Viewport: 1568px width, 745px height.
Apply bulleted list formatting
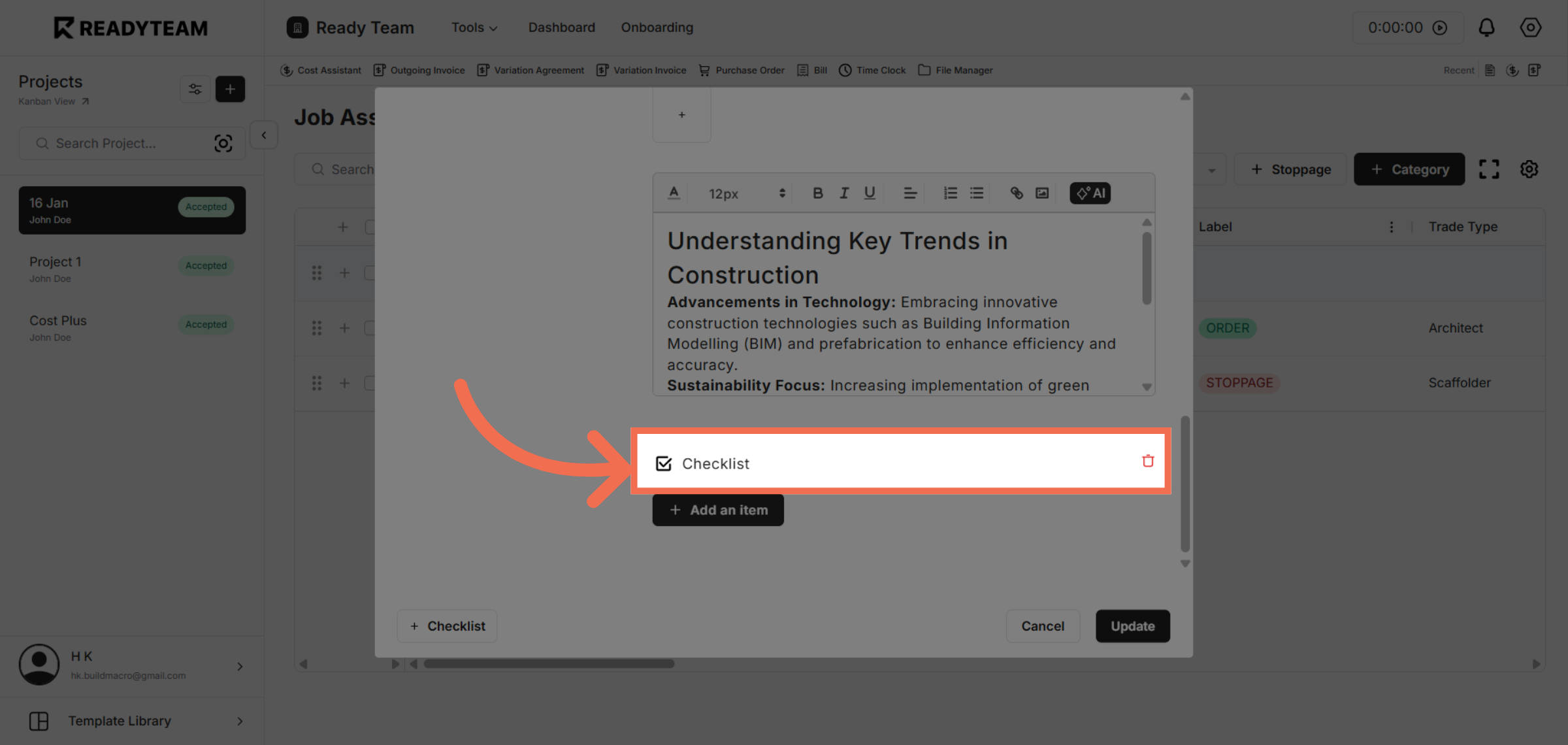coord(977,193)
